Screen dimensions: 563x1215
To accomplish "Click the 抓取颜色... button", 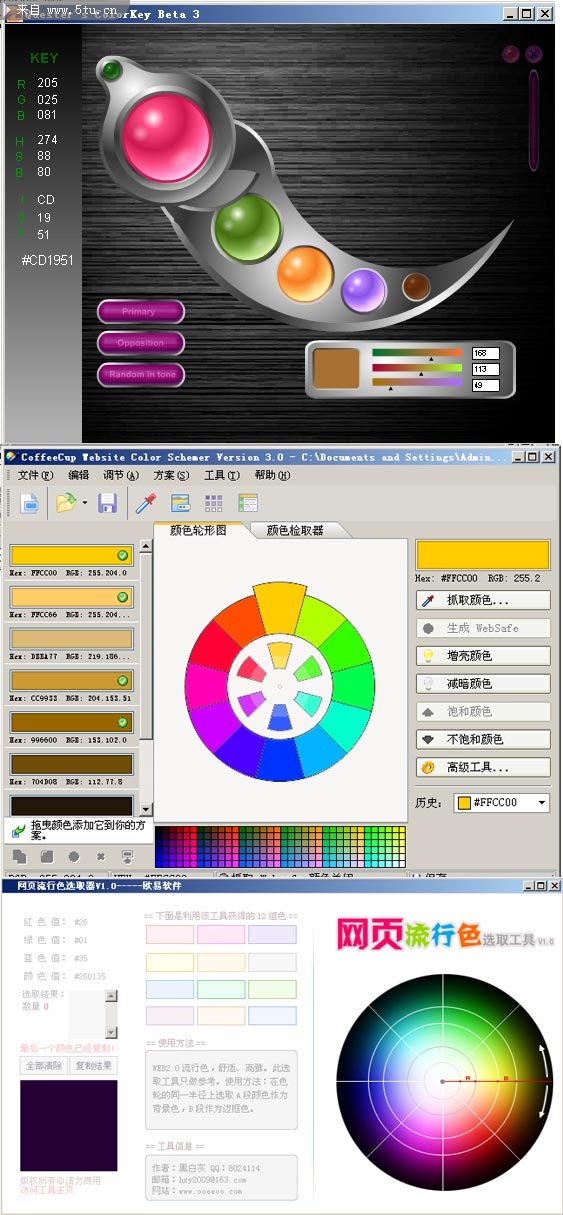I will tap(483, 601).
